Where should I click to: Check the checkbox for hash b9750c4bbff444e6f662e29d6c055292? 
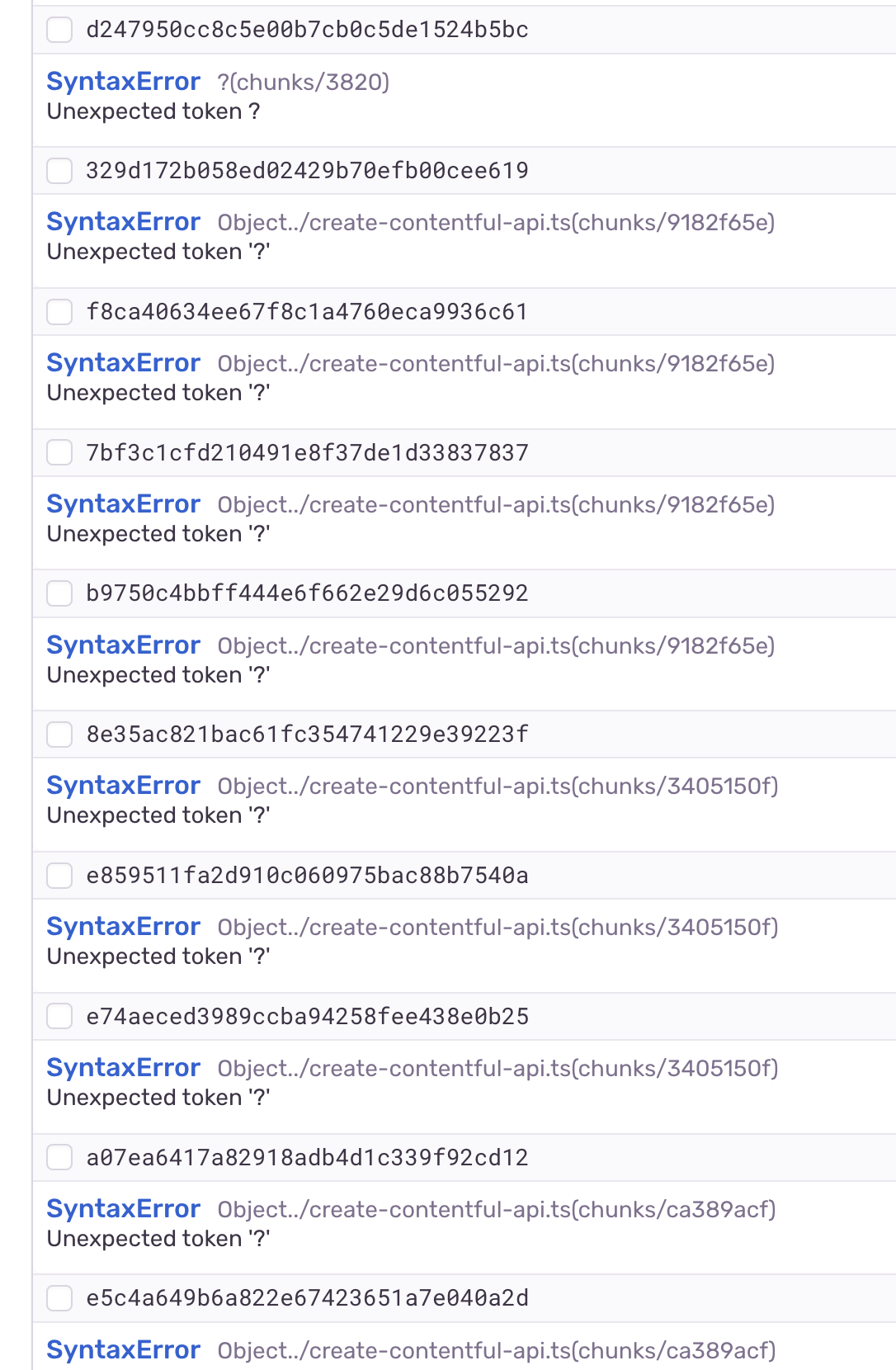click(59, 593)
